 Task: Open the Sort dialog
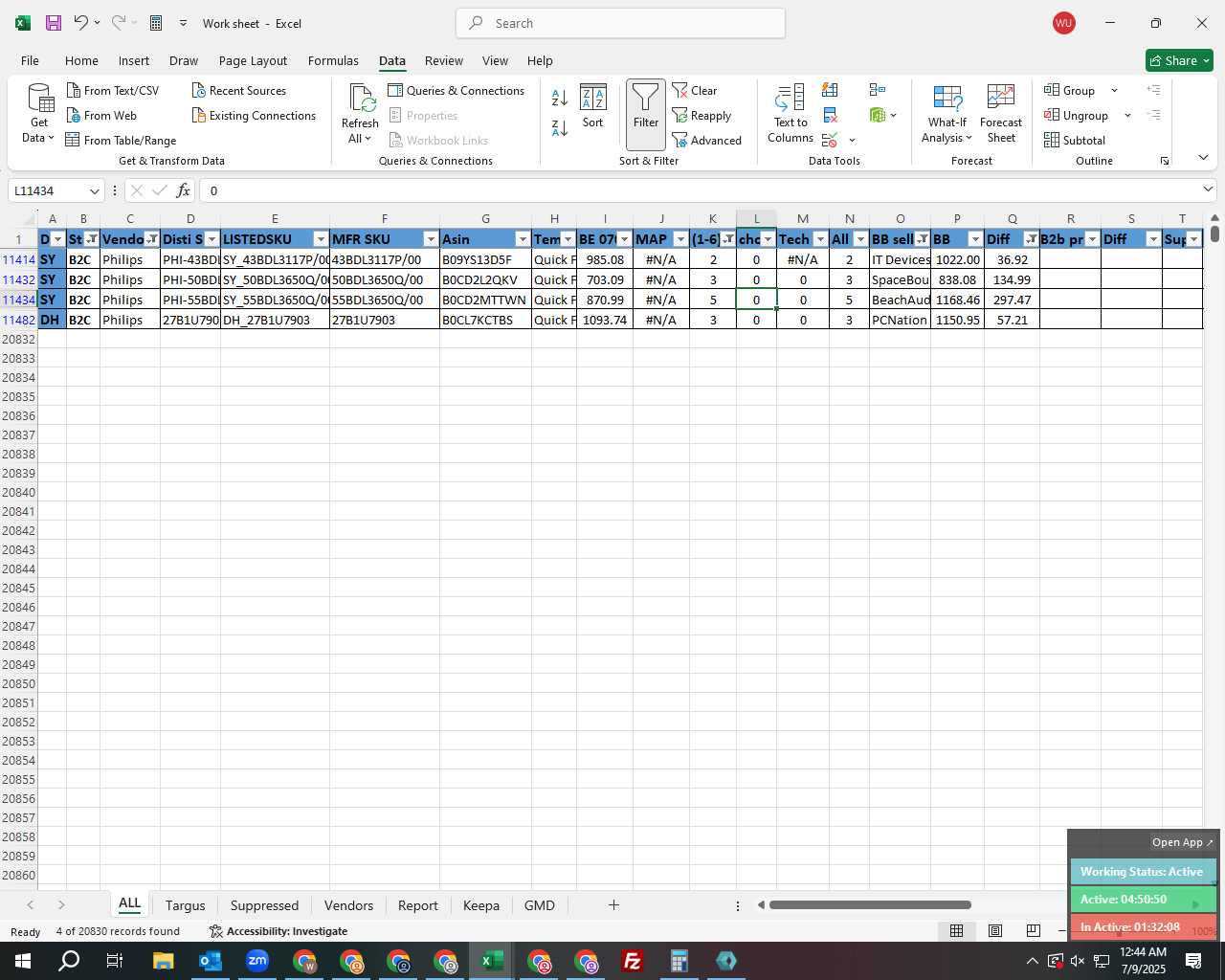point(593,106)
